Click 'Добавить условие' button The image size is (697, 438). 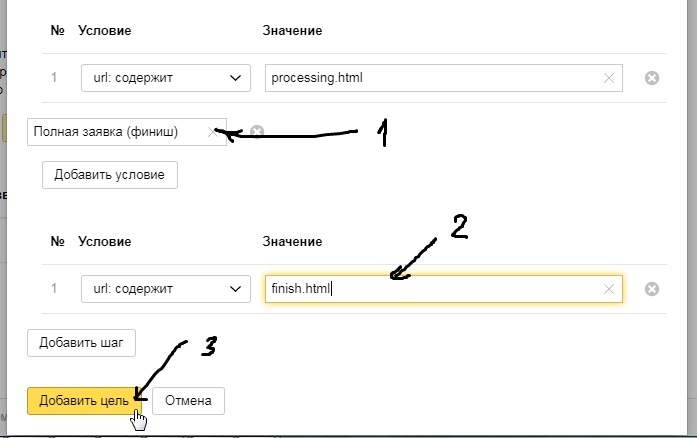coord(110,174)
